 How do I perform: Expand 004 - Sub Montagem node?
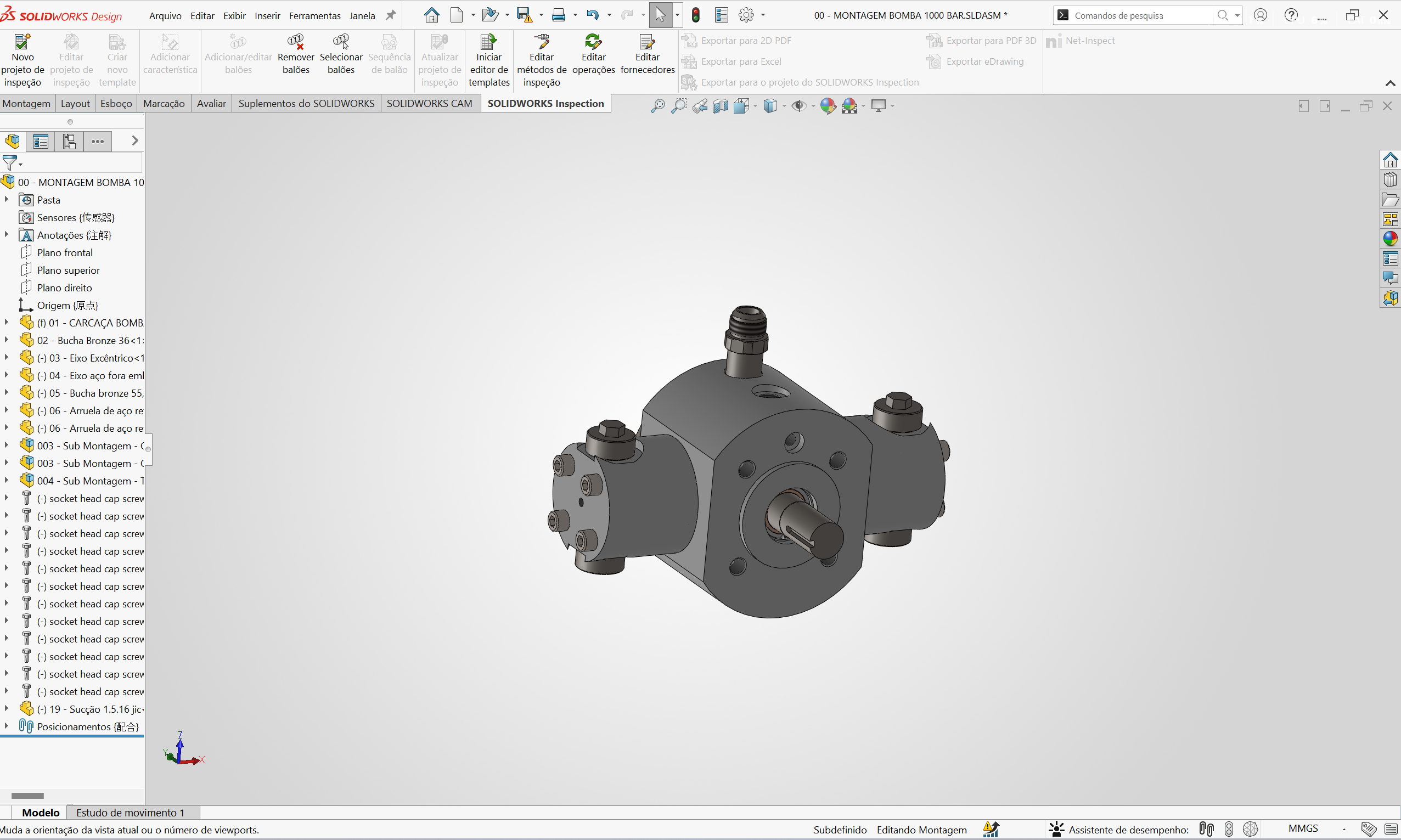tap(6, 480)
